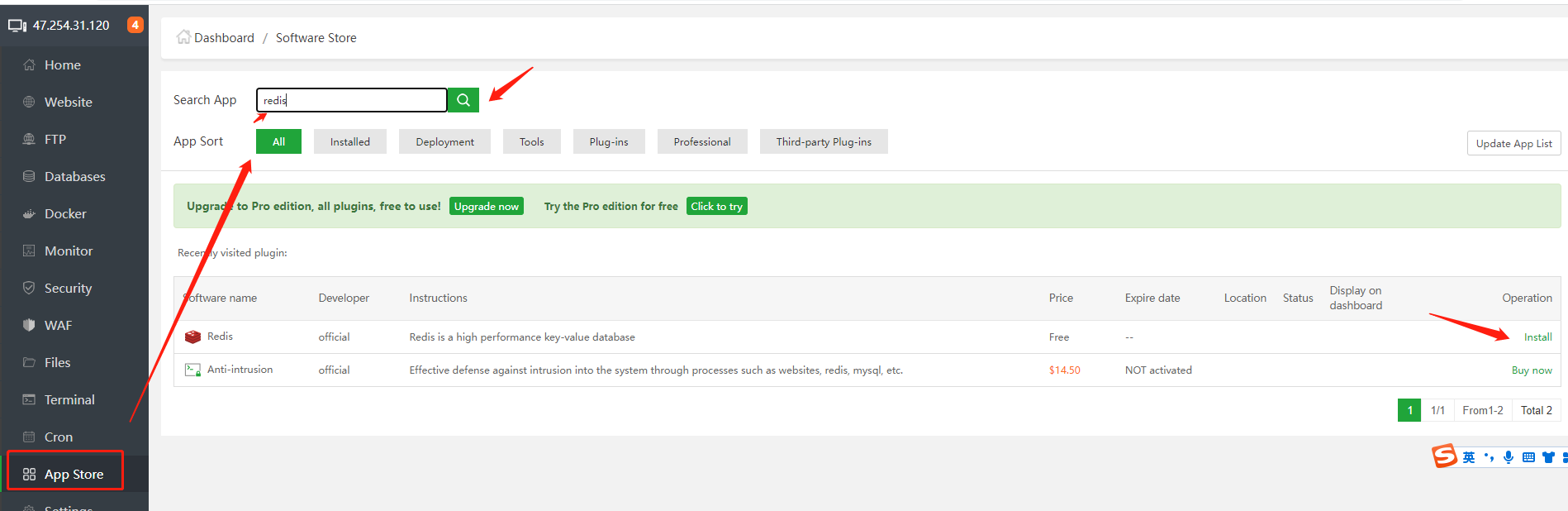
Task: Click the Cron calendar icon
Action: (29, 437)
